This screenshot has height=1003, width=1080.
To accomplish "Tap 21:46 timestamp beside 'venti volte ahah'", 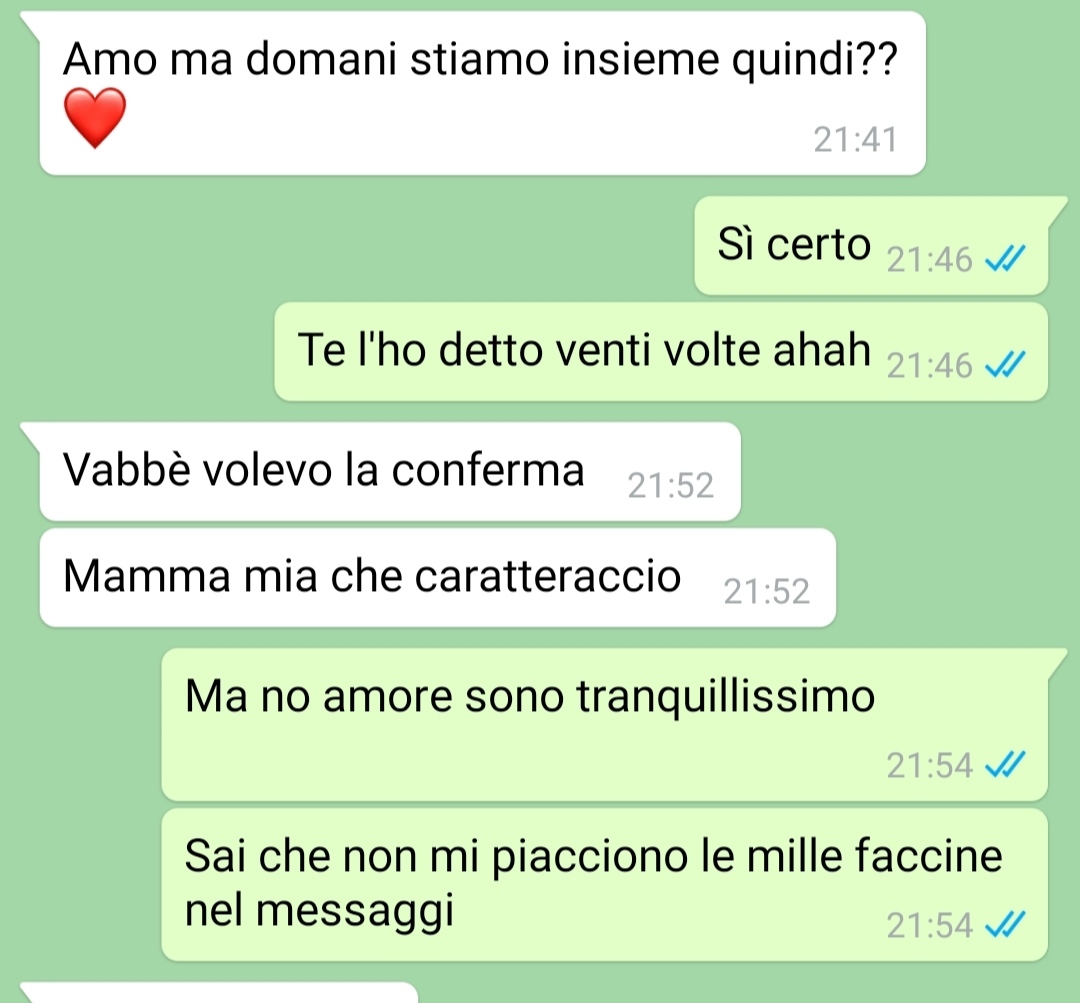I will [x=929, y=366].
